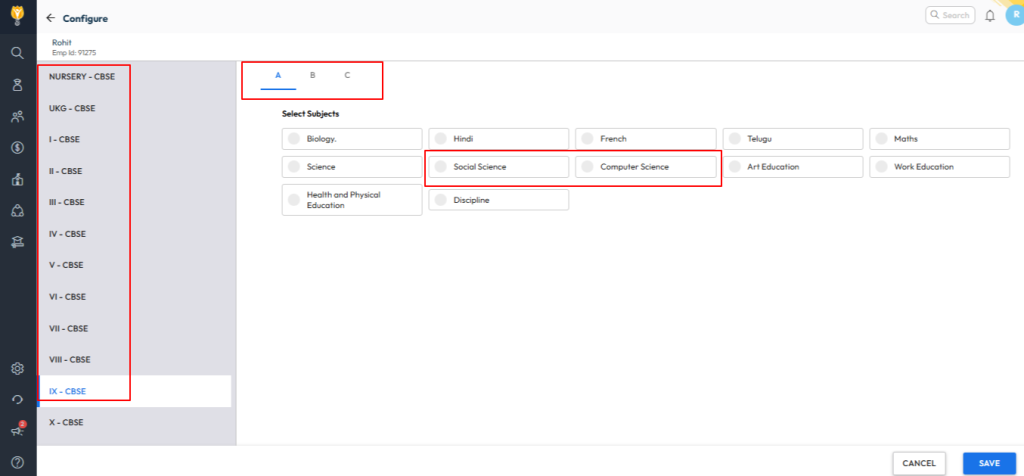The width and height of the screenshot is (1024, 476).
Task: Open the notifications bell
Action: [x=990, y=16]
